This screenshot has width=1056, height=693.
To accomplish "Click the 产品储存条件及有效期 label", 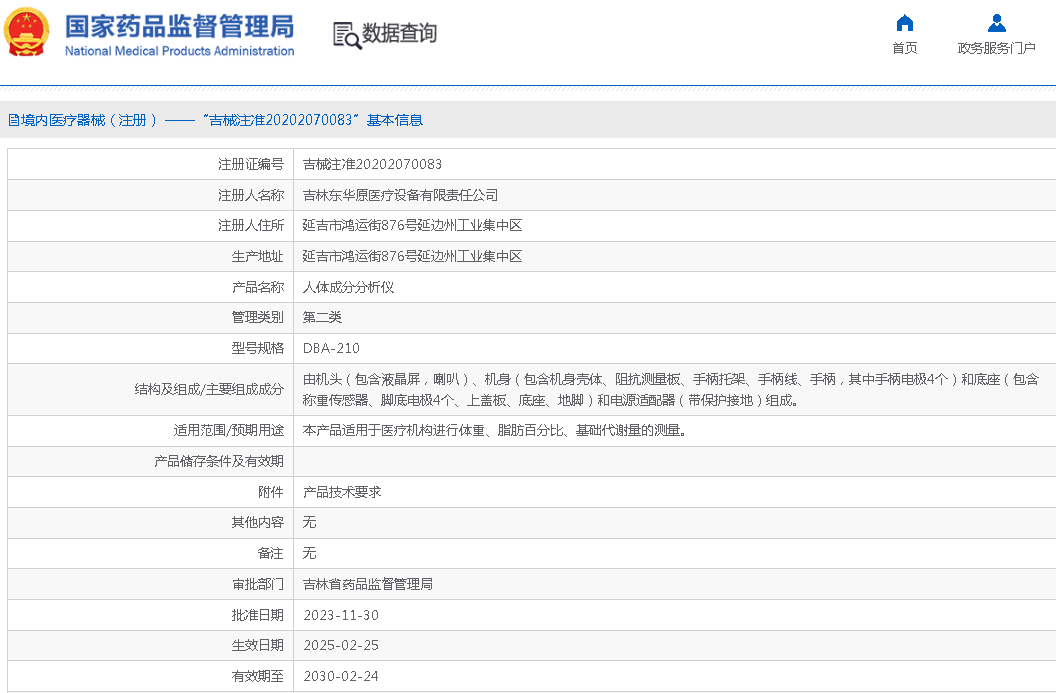I will pos(218,461).
